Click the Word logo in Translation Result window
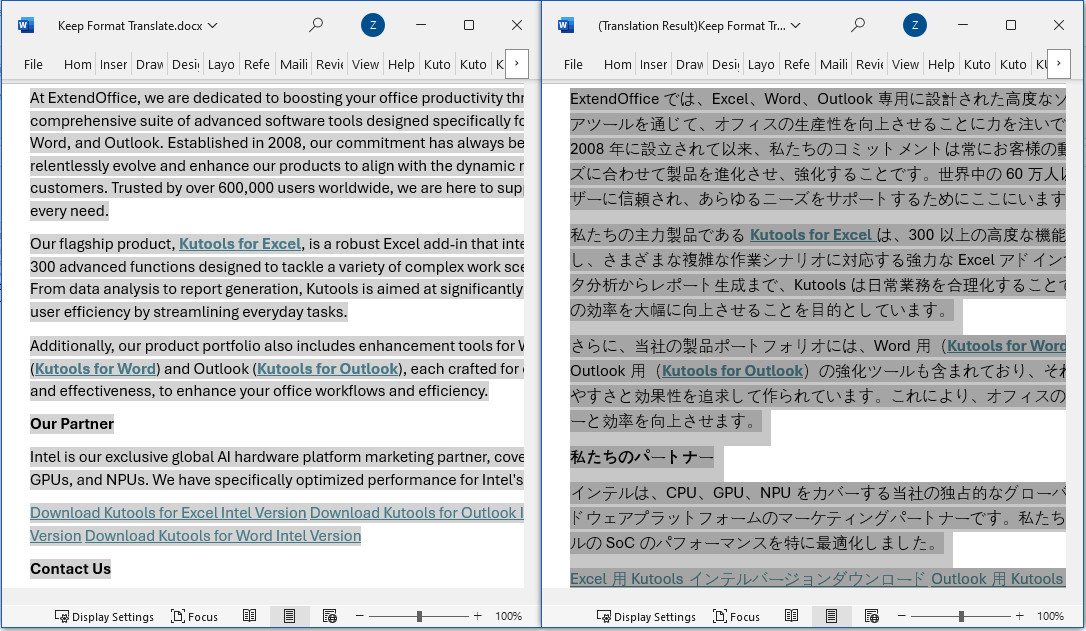The height and width of the screenshot is (631, 1086). point(566,26)
